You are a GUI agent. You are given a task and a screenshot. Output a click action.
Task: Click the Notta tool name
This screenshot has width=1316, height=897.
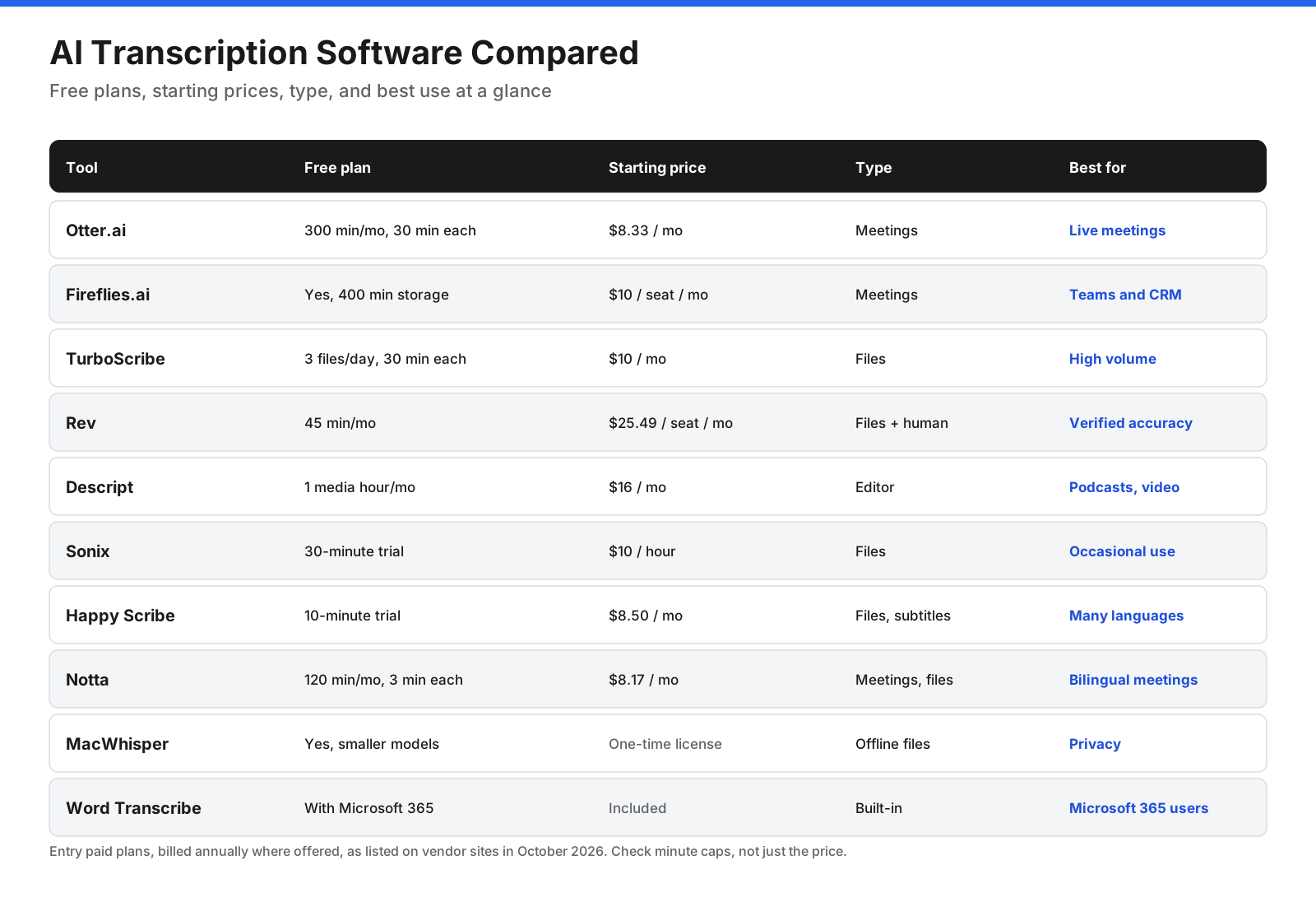click(87, 680)
